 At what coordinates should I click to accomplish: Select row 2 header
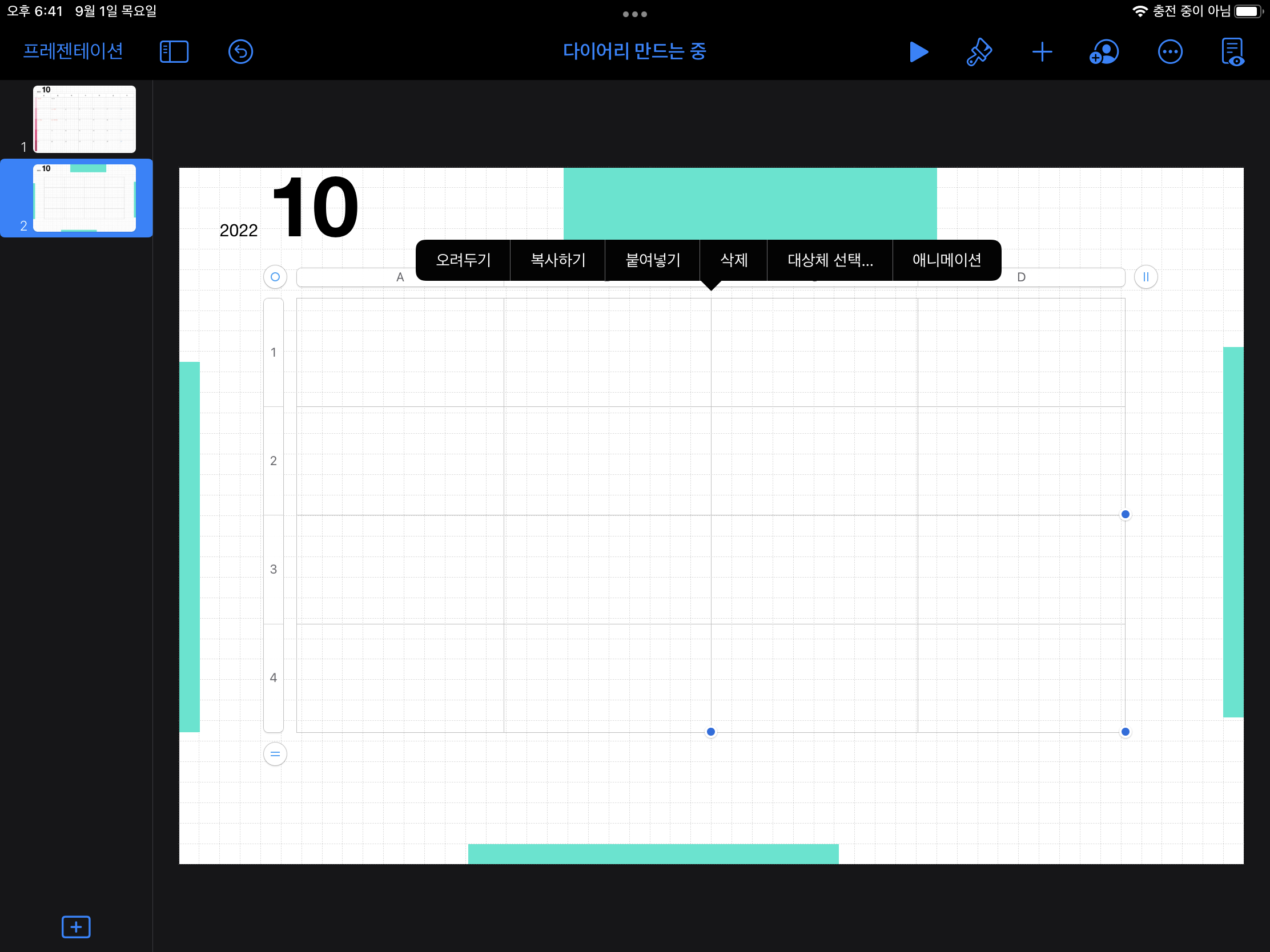coord(274,461)
